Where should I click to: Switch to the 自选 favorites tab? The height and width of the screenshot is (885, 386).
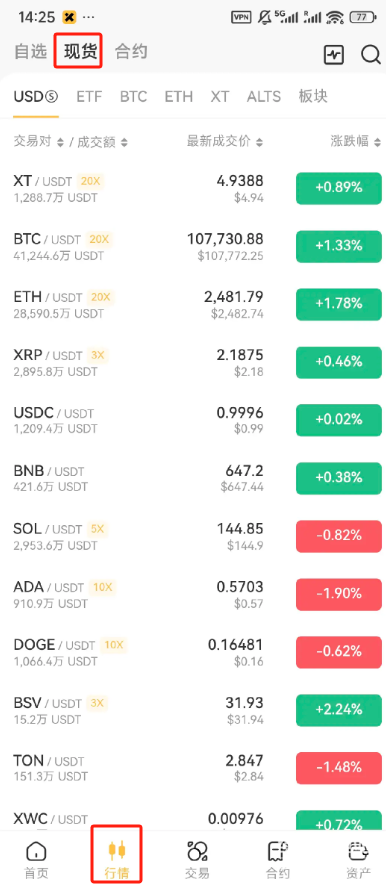pyautogui.click(x=30, y=52)
